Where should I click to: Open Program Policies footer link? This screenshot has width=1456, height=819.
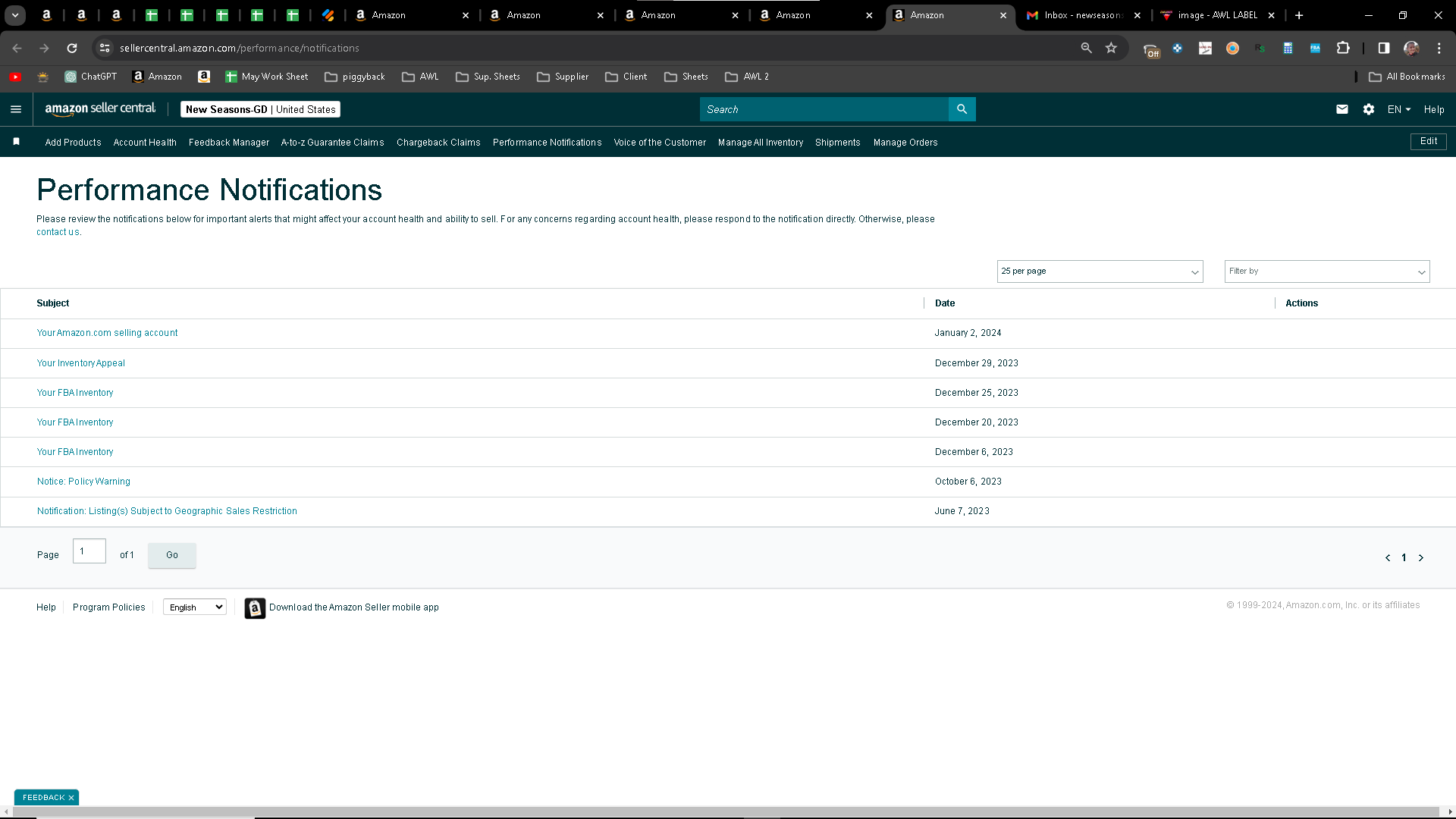109,607
